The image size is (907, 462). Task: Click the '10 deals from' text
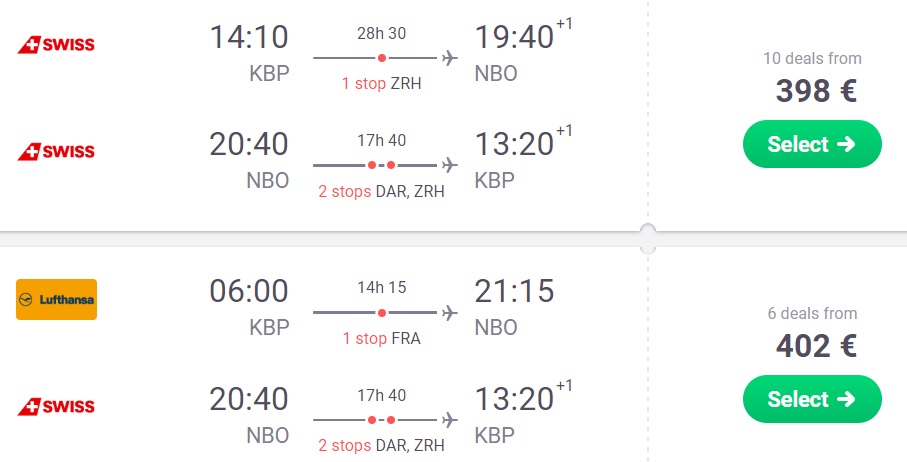click(x=812, y=58)
